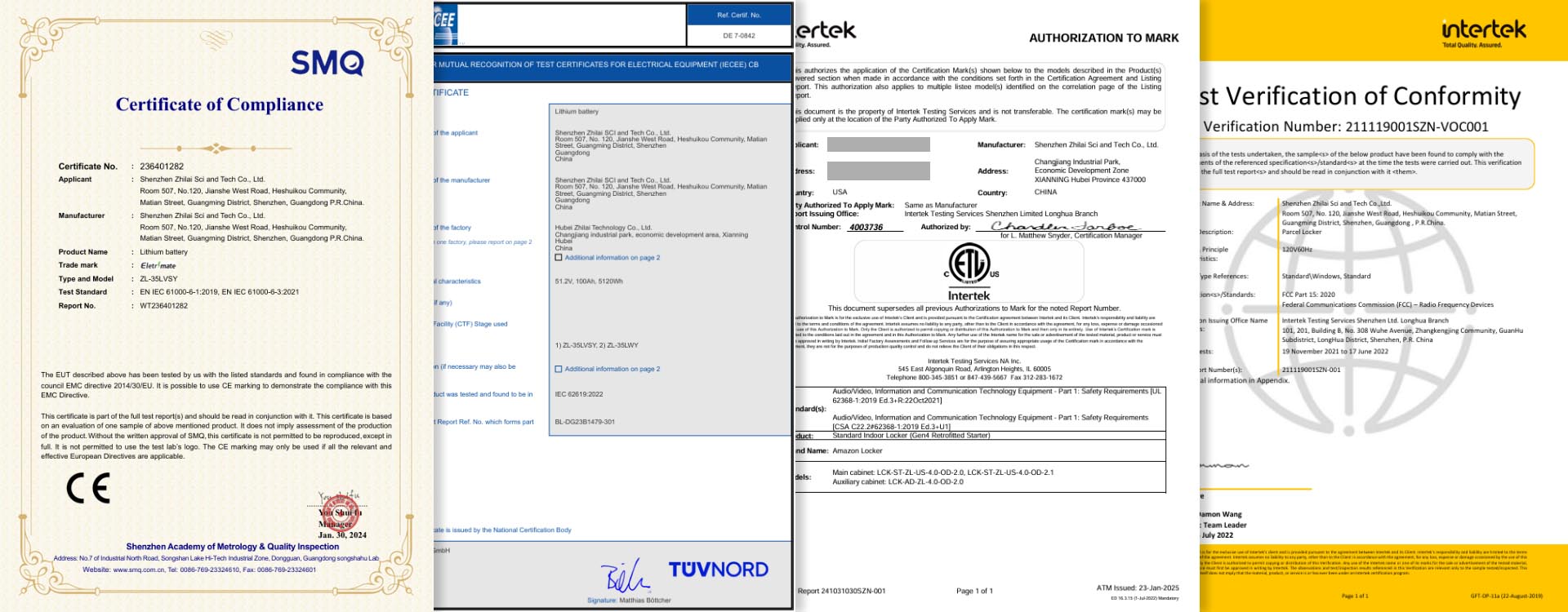Click the gray redacted applicant box
Image resolution: width=1568 pixels, height=612 pixels.
878,144
